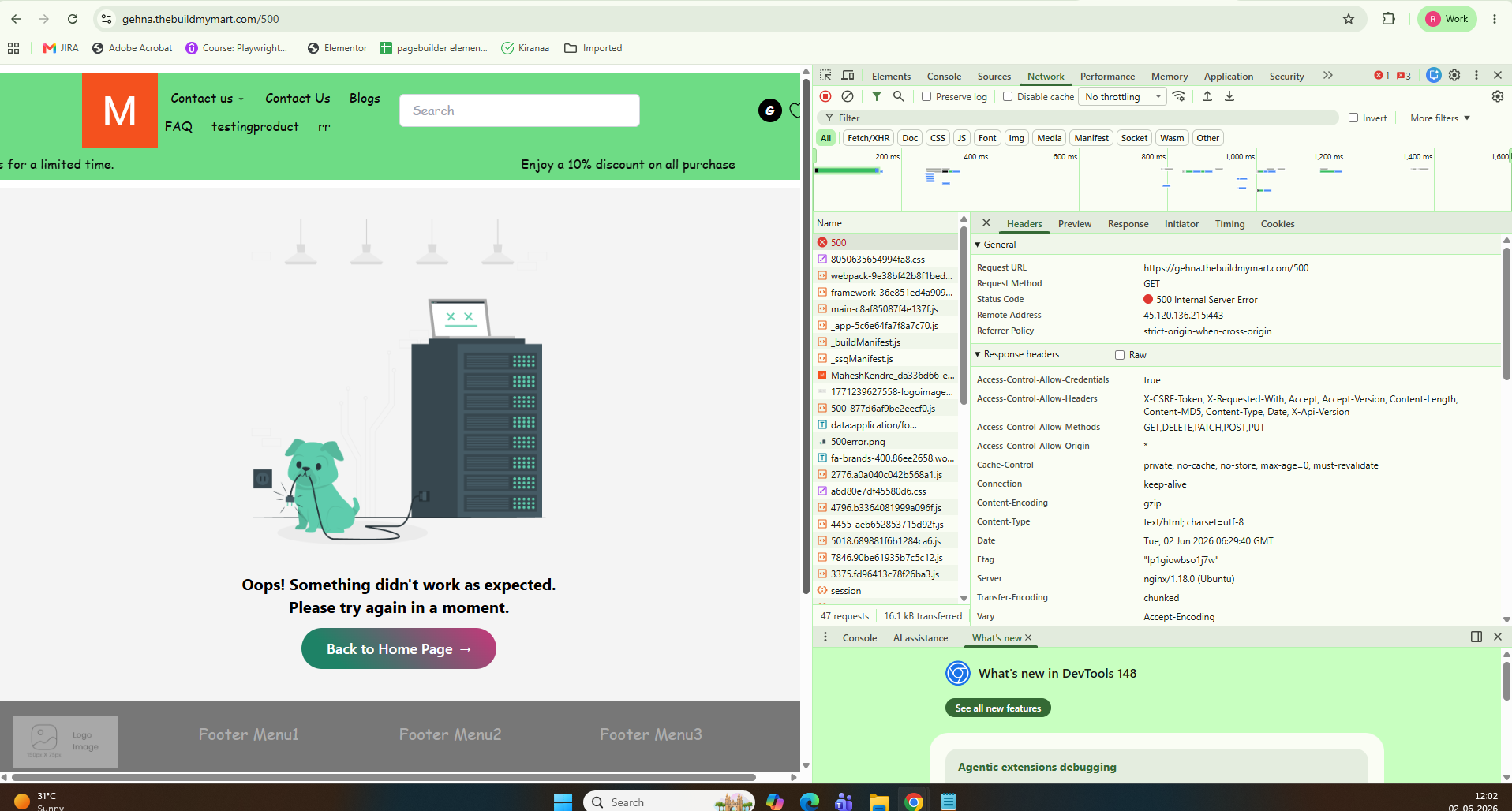Open the Chrome three-dot menu
This screenshot has width=1512, height=811.
[1495, 19]
